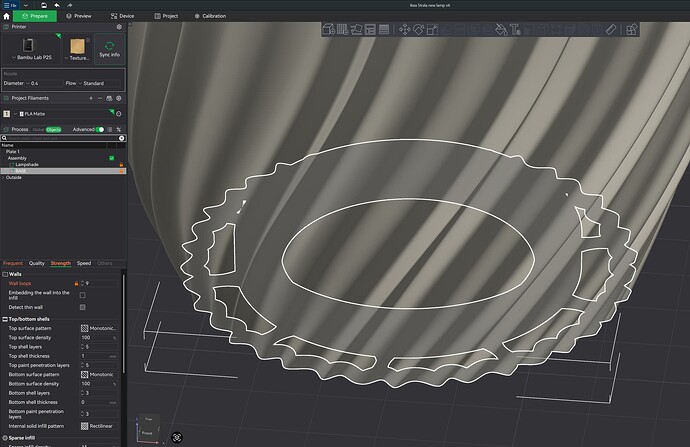Open the Bambu Lab P2S printer dropdown
This screenshot has height=447, width=690.
click(31, 57)
